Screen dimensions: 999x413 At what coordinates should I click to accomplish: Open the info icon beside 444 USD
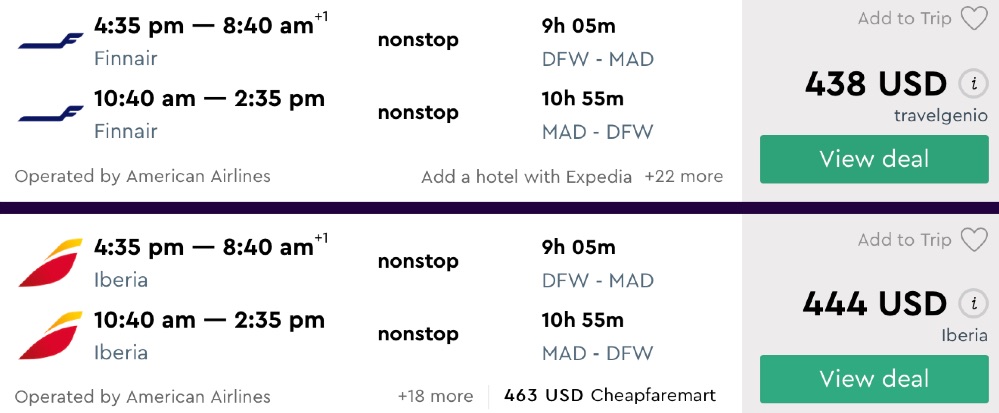(x=969, y=304)
